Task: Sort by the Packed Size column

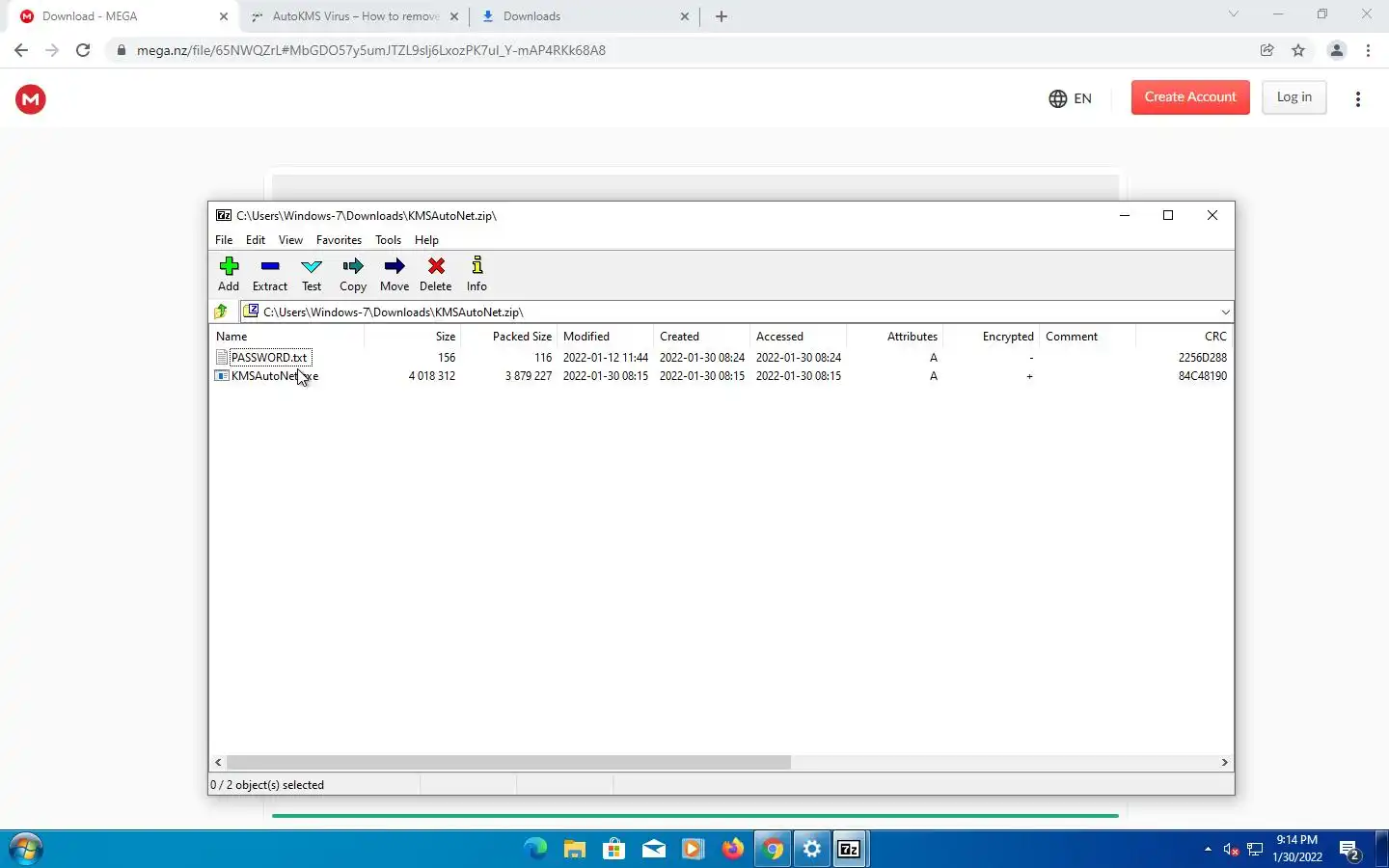Action: tap(509, 337)
